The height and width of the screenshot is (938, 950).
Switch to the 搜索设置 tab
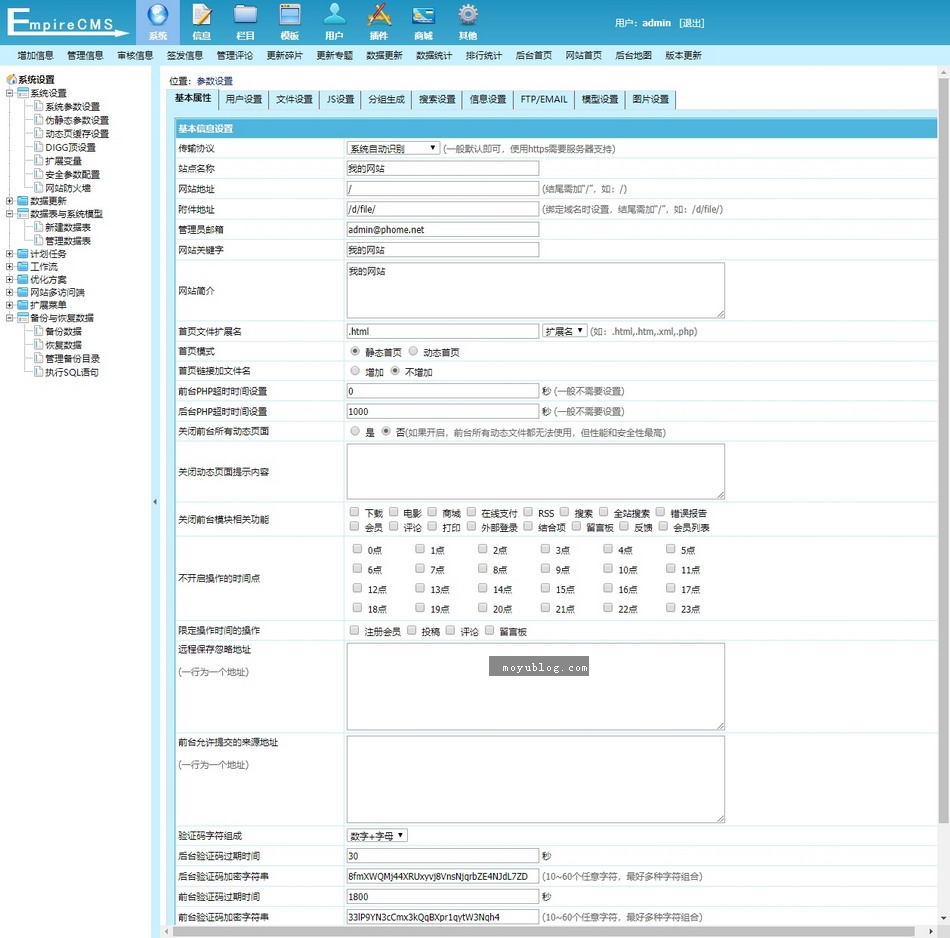pos(437,99)
